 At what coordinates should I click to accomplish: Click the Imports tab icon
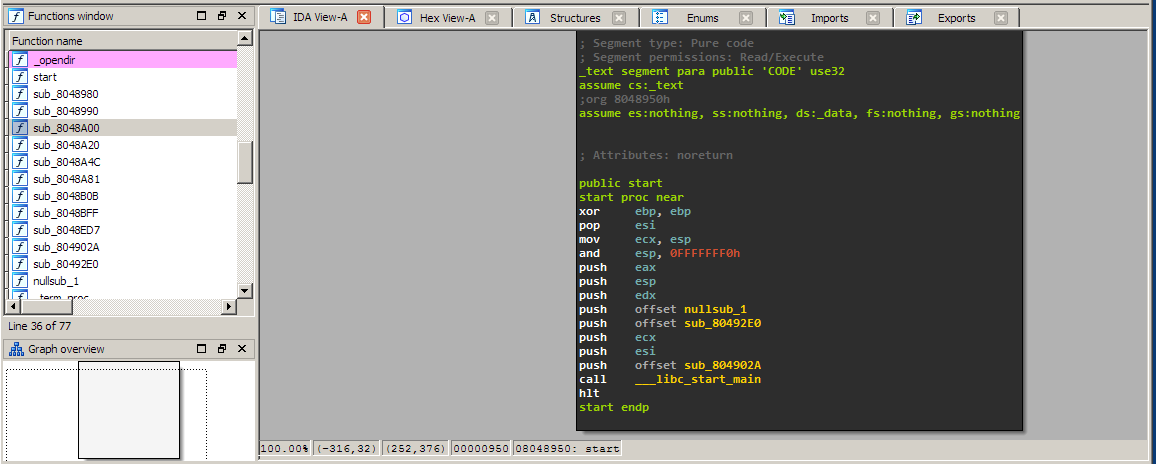coord(787,18)
